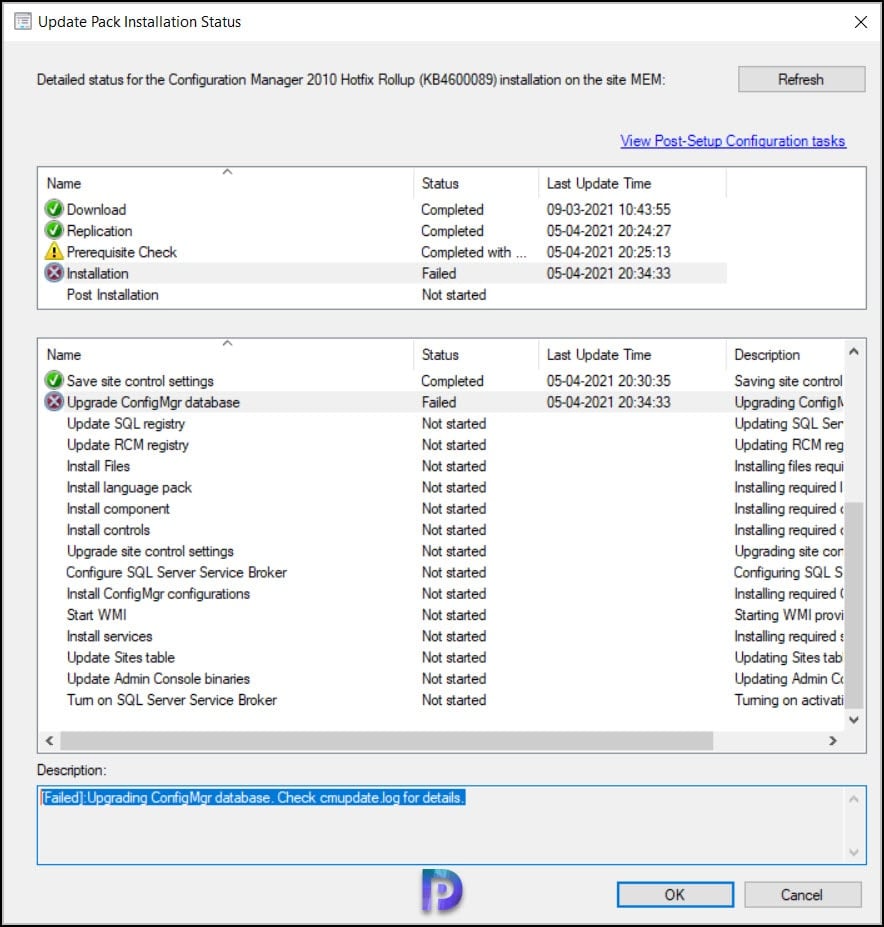Select the Install language pack row
The height and width of the screenshot is (927, 884).
pyautogui.click(x=442, y=487)
